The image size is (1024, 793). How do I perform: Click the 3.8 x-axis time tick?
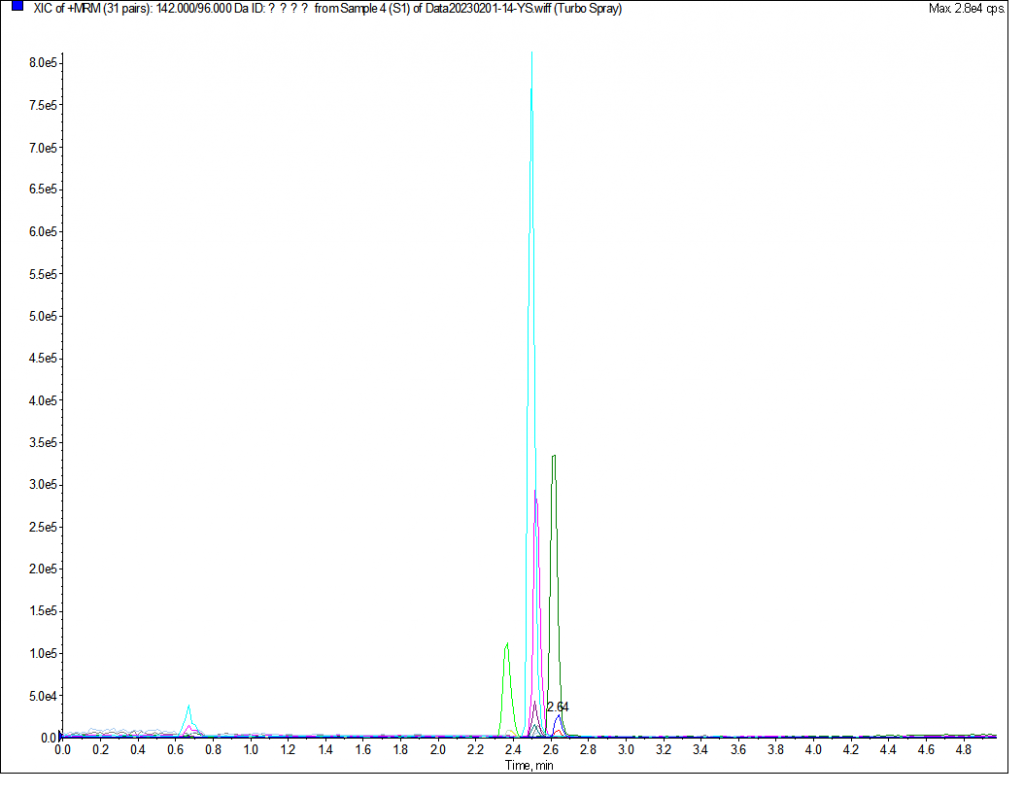click(x=776, y=750)
